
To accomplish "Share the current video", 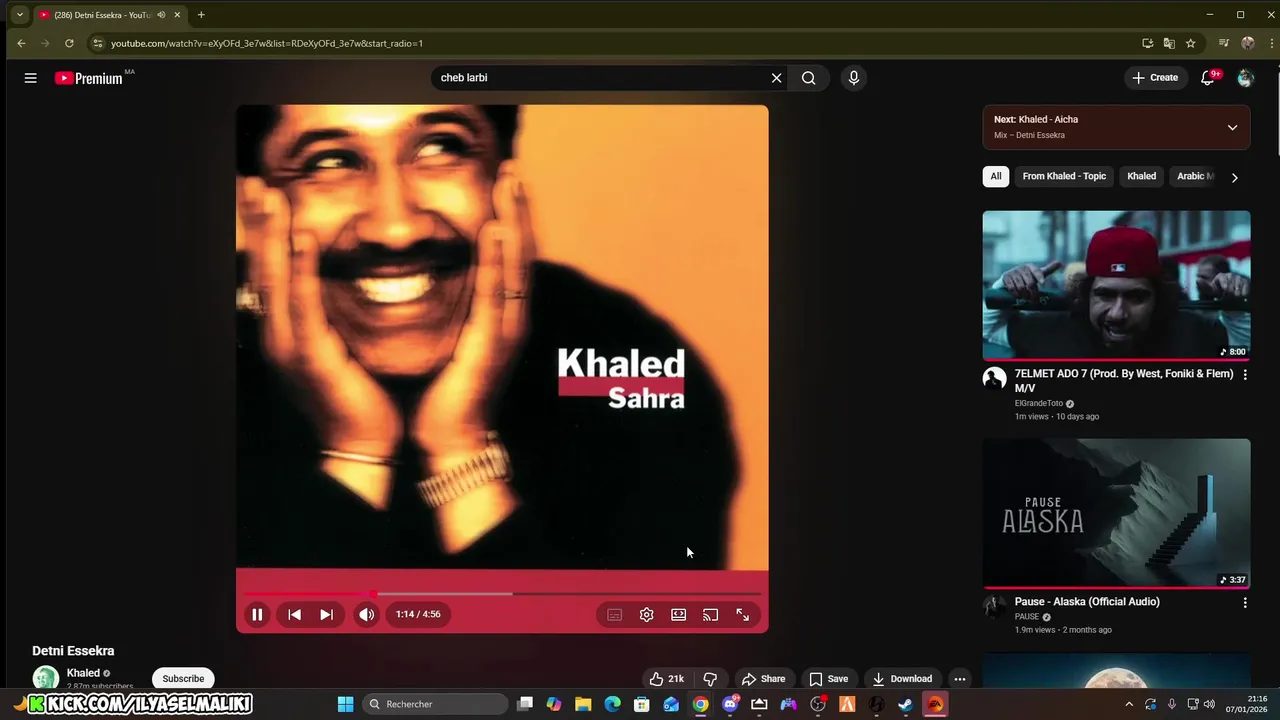I will pos(763,679).
